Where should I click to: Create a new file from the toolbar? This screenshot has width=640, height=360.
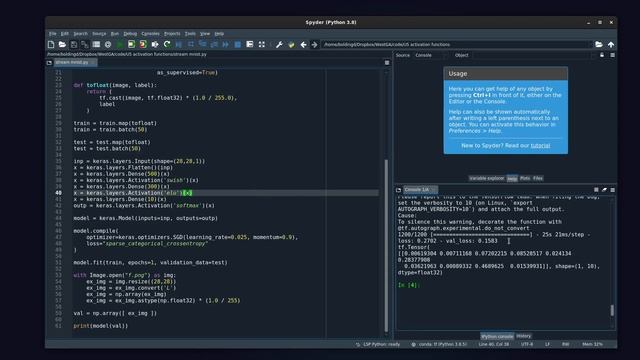[x=51, y=44]
